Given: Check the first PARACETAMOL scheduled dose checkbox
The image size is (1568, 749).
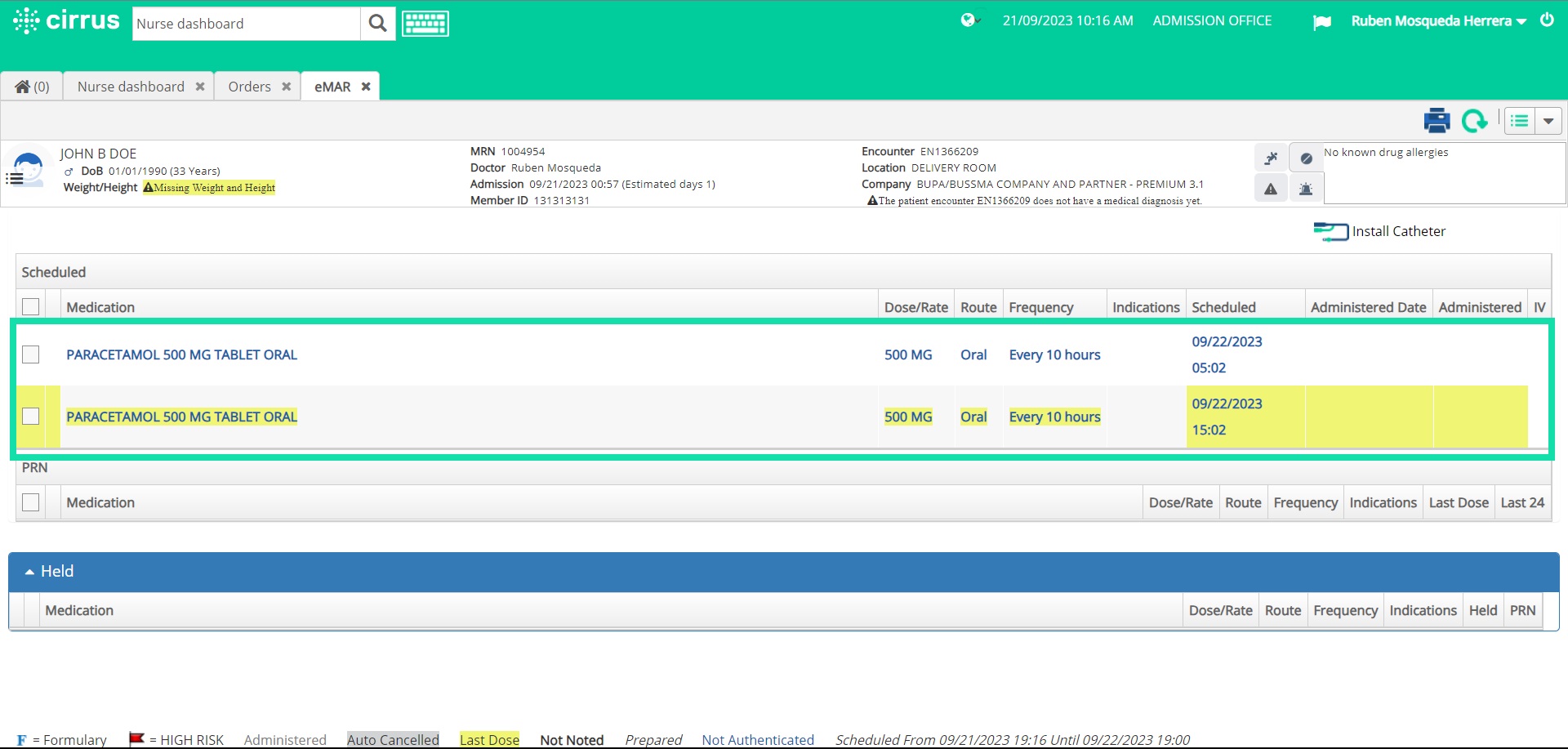Looking at the screenshot, I should click(x=31, y=354).
